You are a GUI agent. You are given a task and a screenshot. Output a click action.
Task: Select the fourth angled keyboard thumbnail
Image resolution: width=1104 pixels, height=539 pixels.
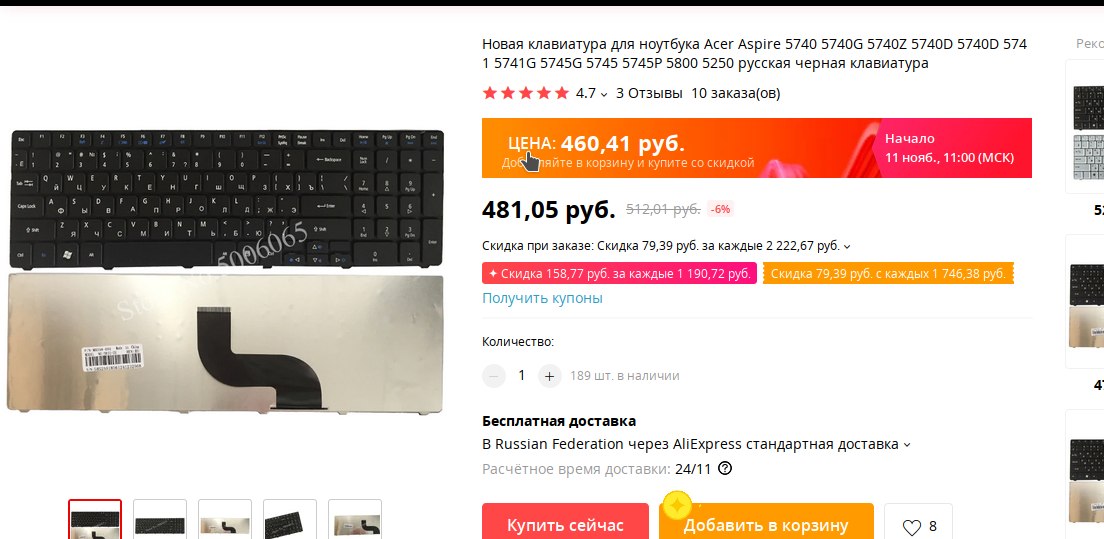tap(289, 519)
